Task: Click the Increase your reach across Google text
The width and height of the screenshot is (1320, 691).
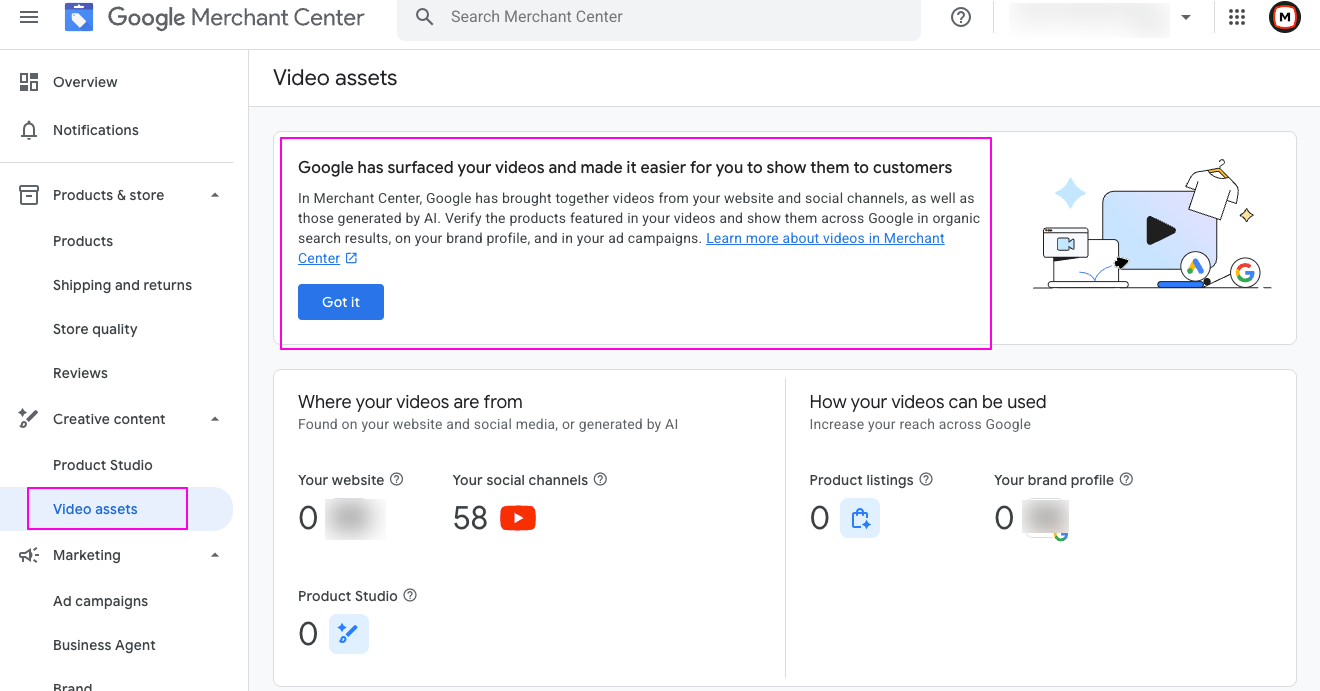Action: point(920,424)
